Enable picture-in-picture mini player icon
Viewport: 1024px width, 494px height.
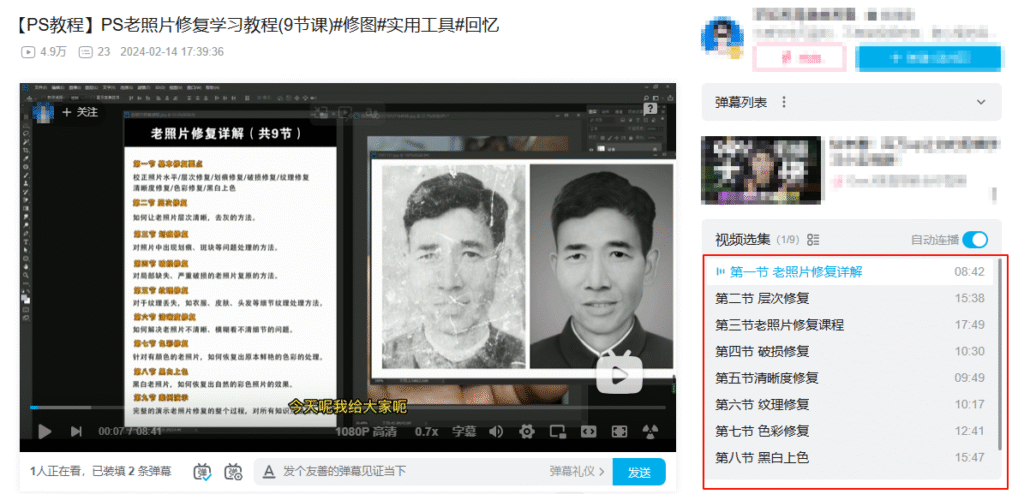[x=557, y=431]
